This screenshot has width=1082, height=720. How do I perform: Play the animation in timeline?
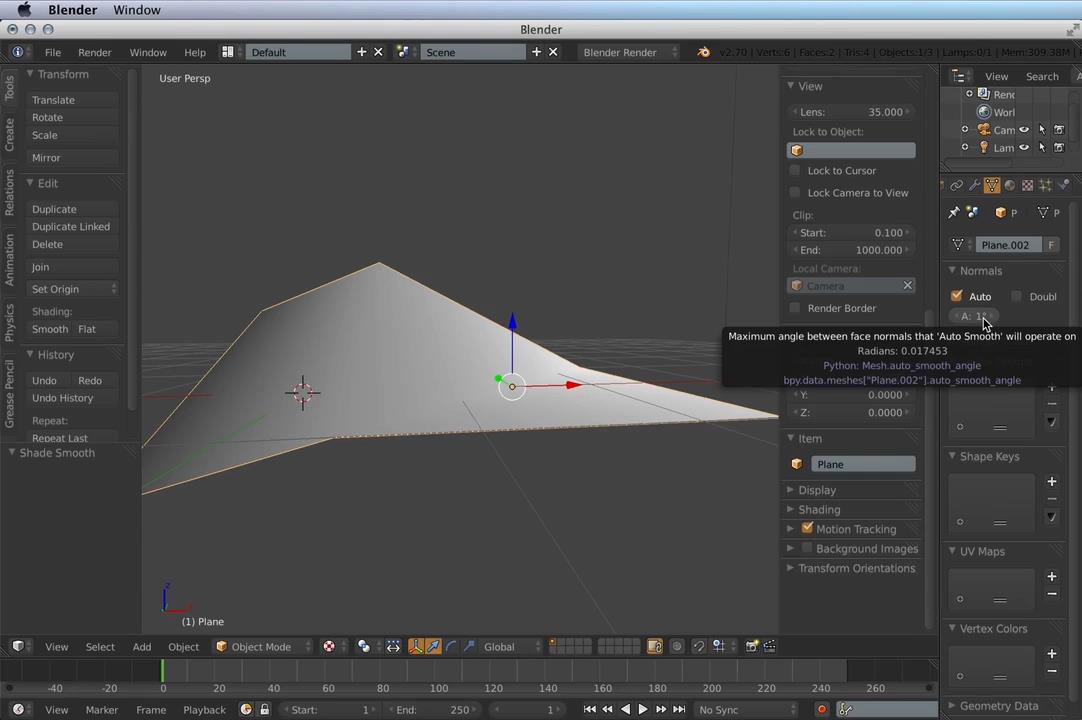point(642,709)
